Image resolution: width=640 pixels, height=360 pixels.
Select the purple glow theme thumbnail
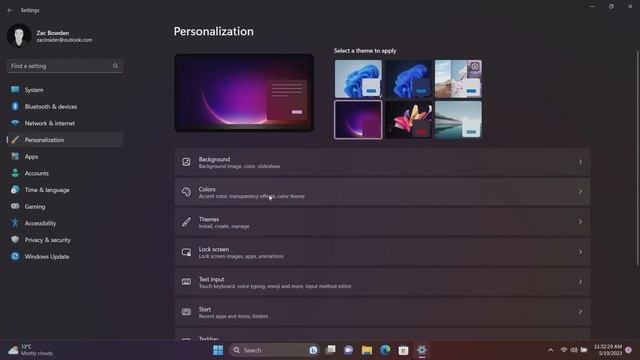click(358, 120)
